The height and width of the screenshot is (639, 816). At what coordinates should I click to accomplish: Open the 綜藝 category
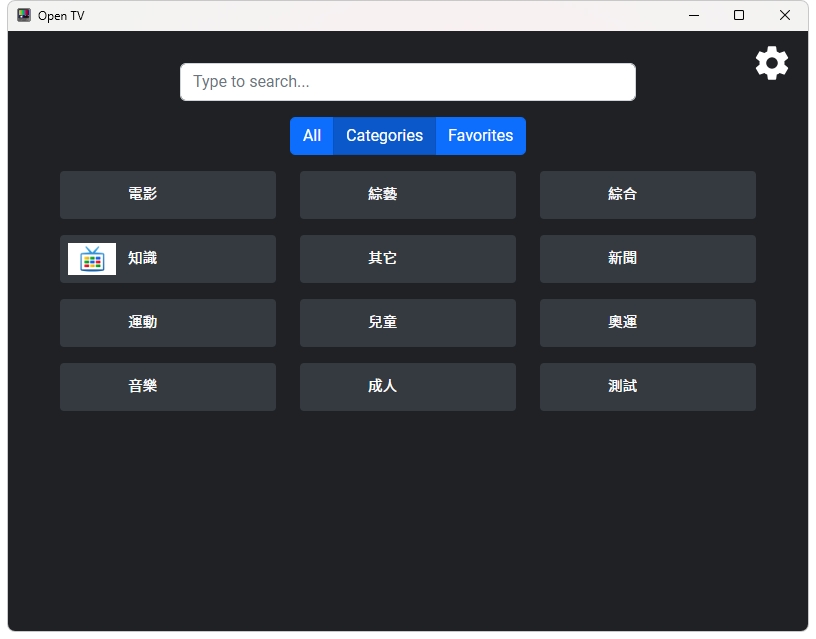tap(407, 195)
